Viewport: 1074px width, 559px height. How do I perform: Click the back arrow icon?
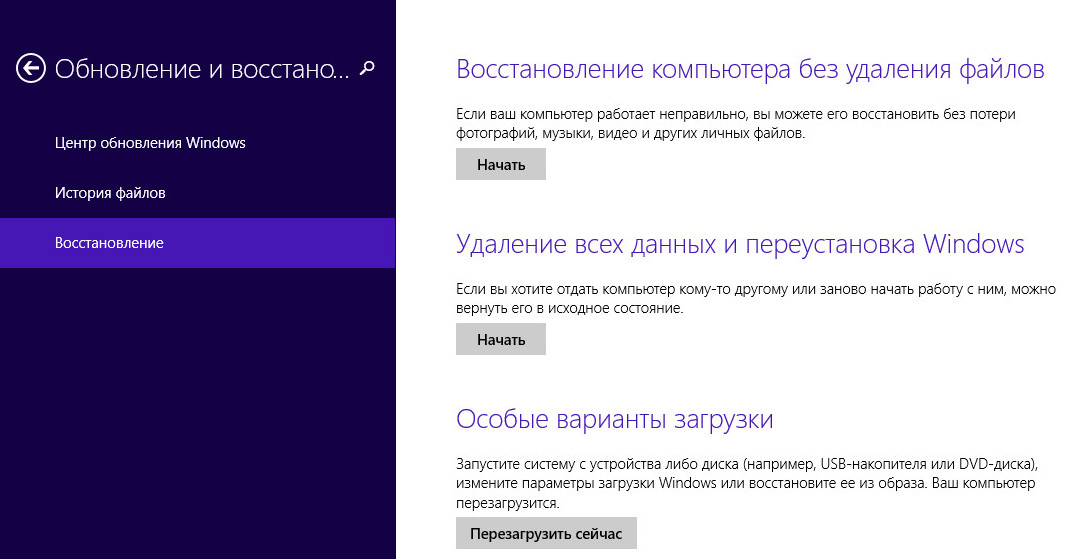(31, 68)
